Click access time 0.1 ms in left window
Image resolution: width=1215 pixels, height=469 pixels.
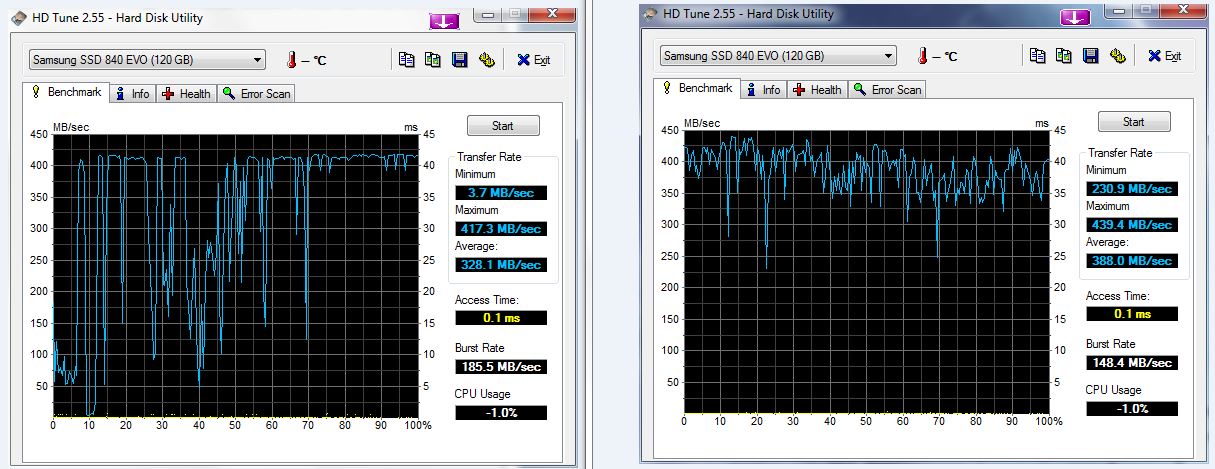click(x=501, y=318)
